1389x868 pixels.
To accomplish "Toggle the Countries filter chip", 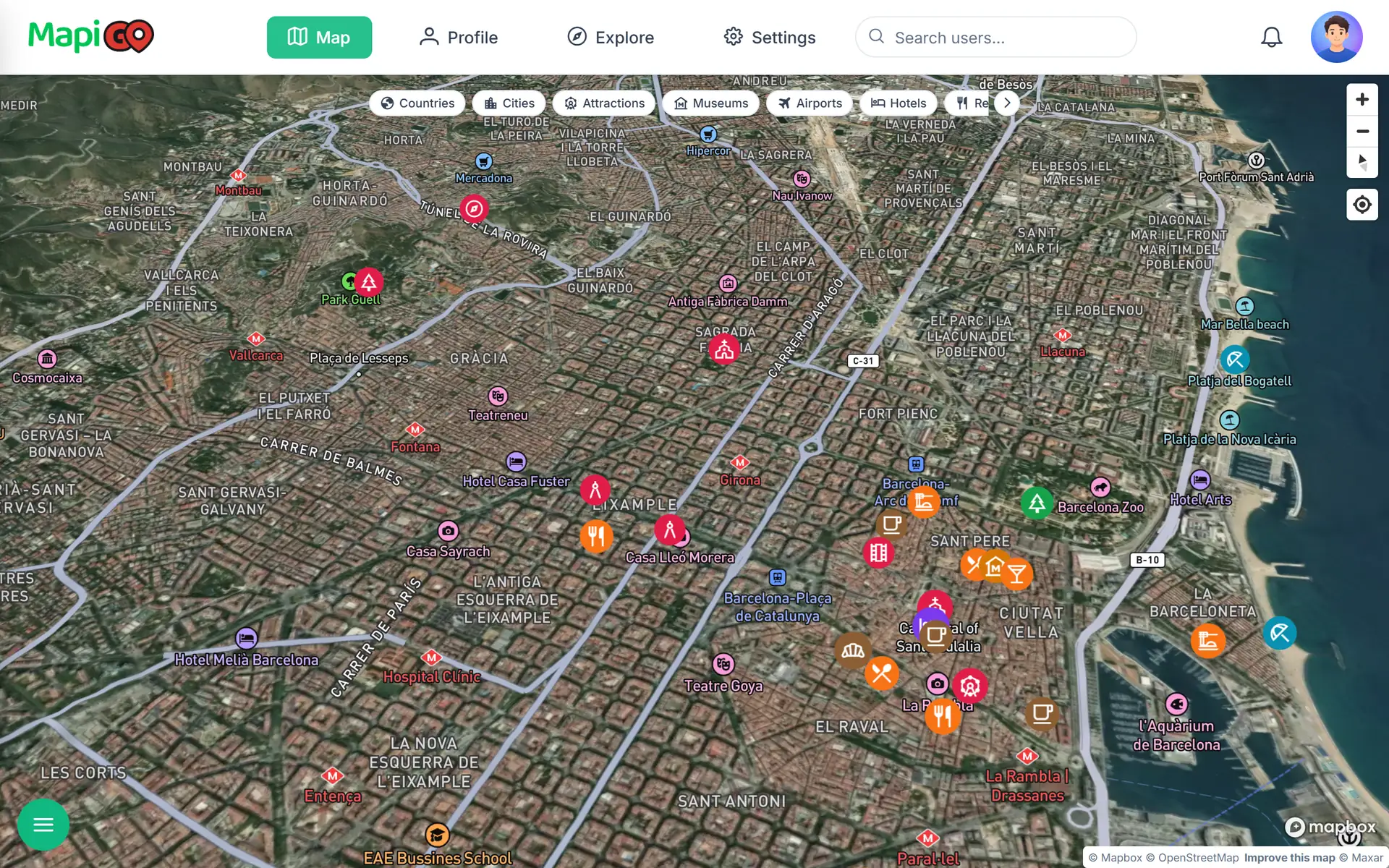I will tap(417, 103).
